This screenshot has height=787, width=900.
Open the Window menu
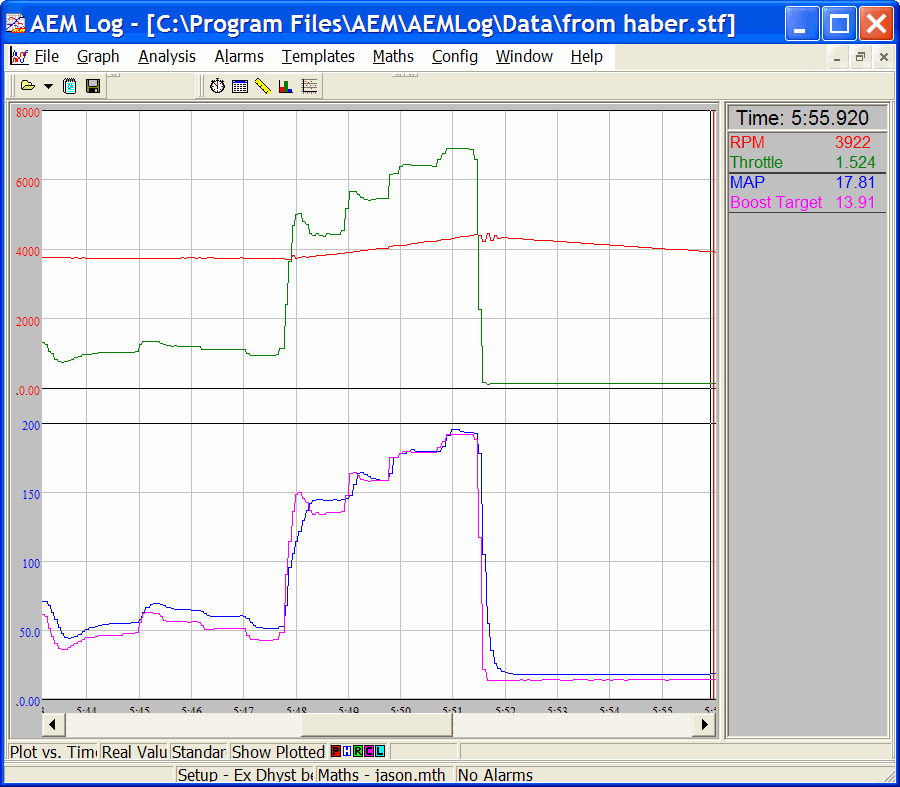524,56
